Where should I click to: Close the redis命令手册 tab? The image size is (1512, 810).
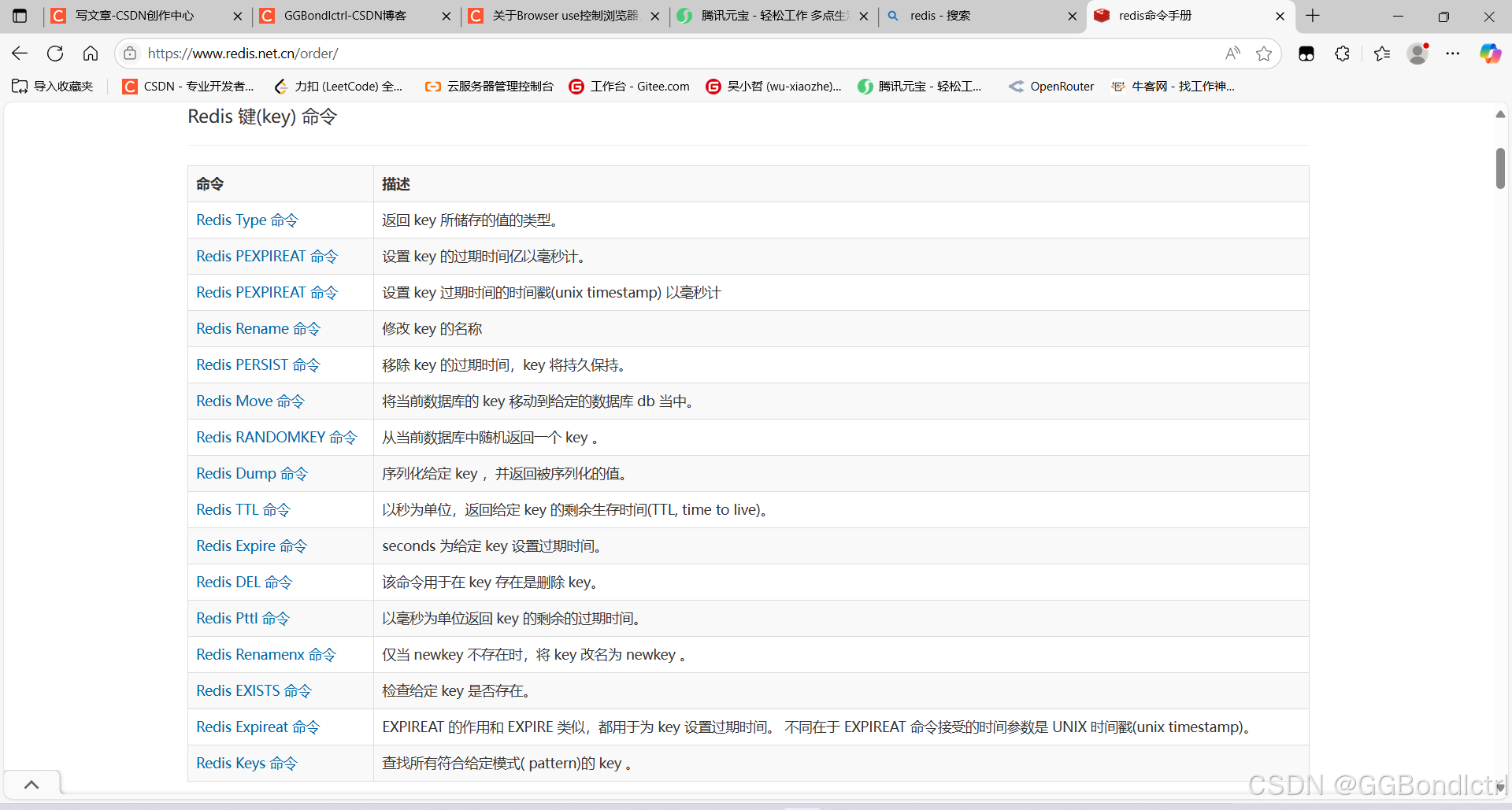click(1280, 16)
